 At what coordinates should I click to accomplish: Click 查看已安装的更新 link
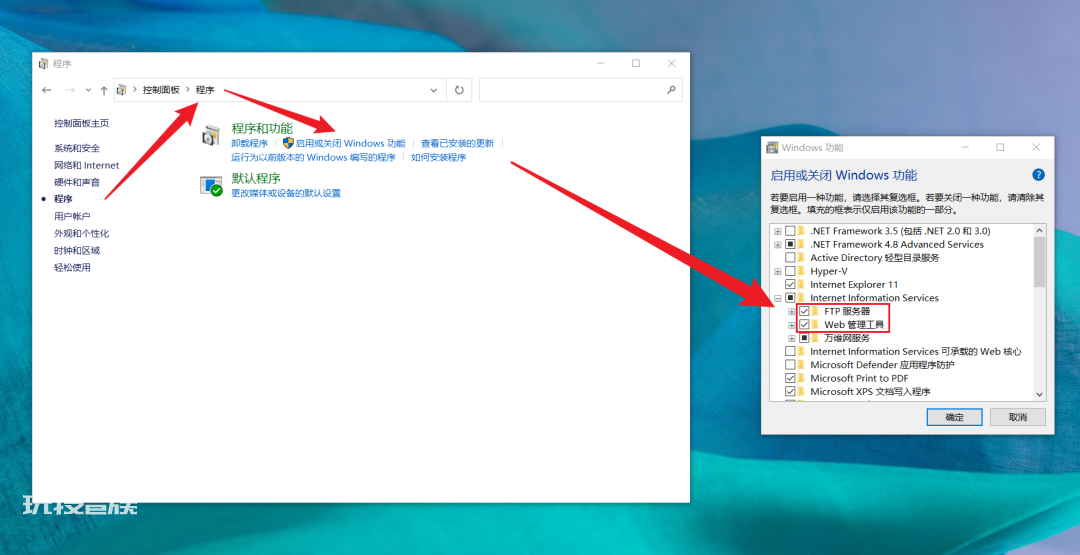point(457,143)
